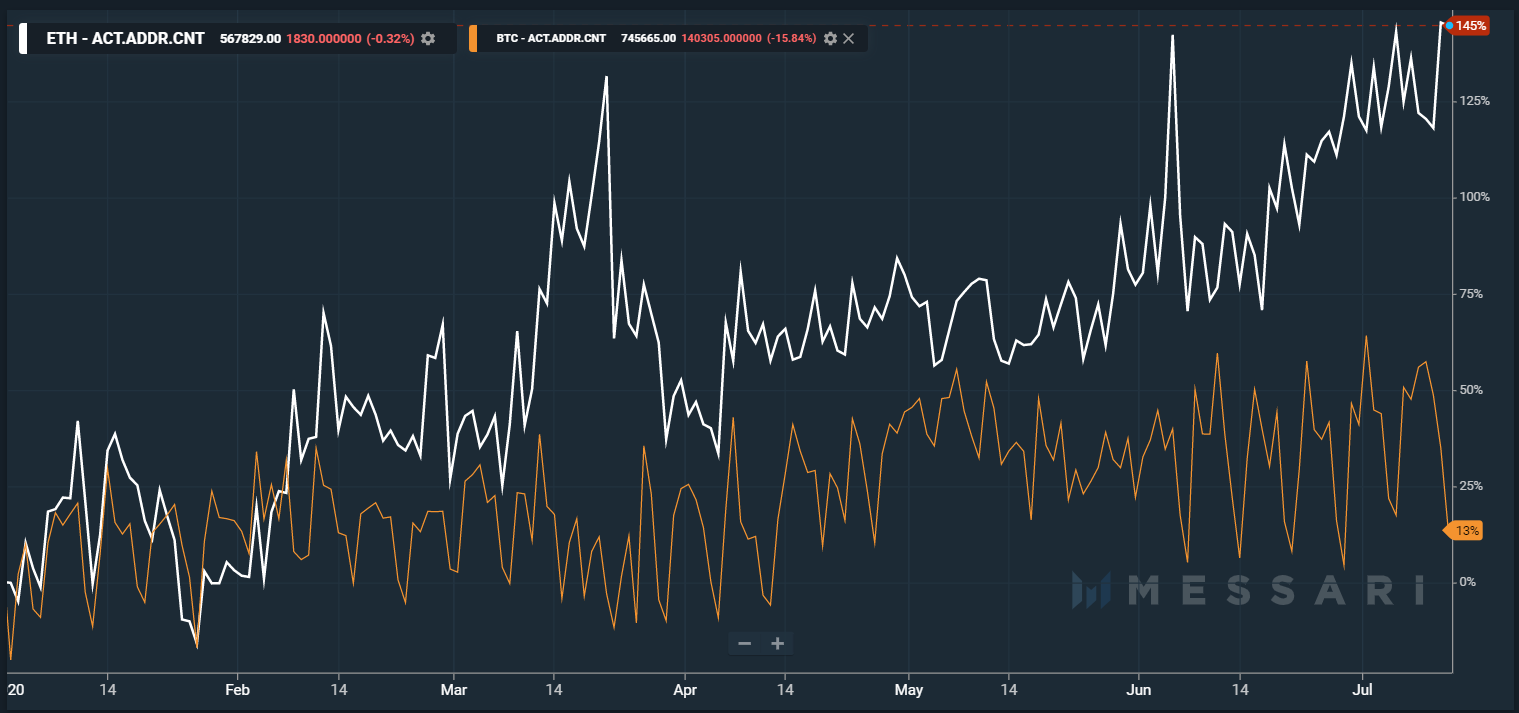Click the orange BTC color swatch
This screenshot has height=713, width=1519.
tap(473, 38)
